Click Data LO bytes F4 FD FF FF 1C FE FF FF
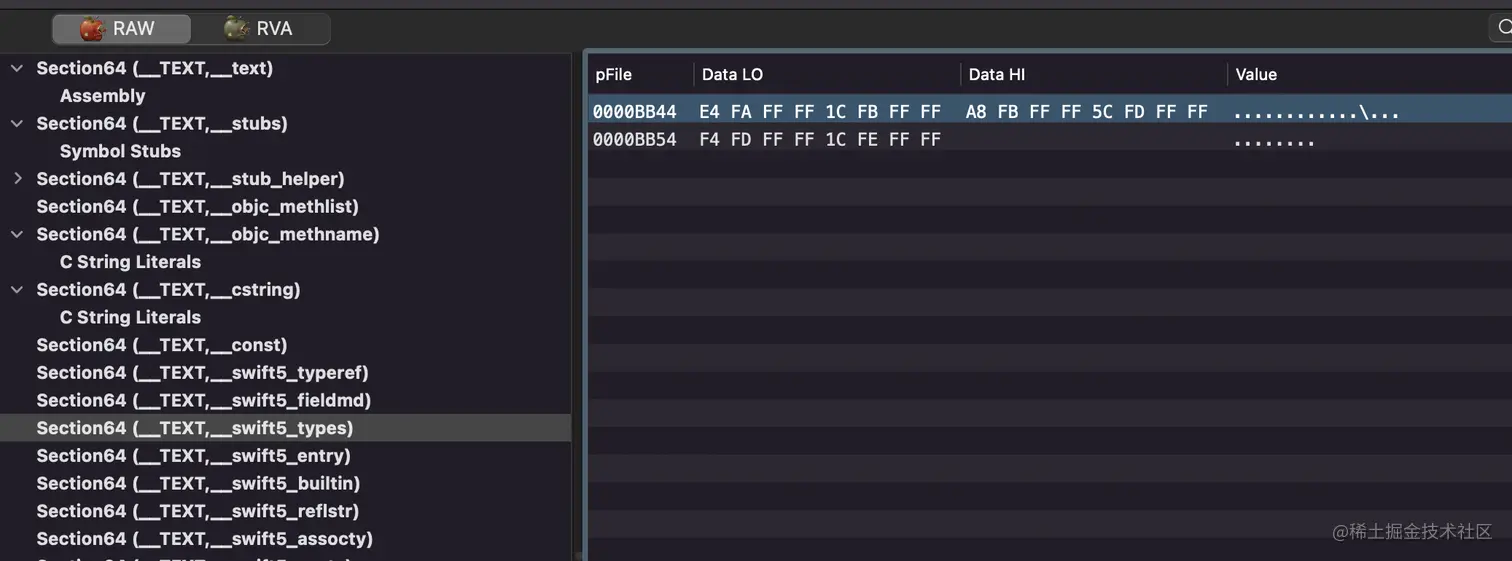The width and height of the screenshot is (1512, 561). (820, 140)
